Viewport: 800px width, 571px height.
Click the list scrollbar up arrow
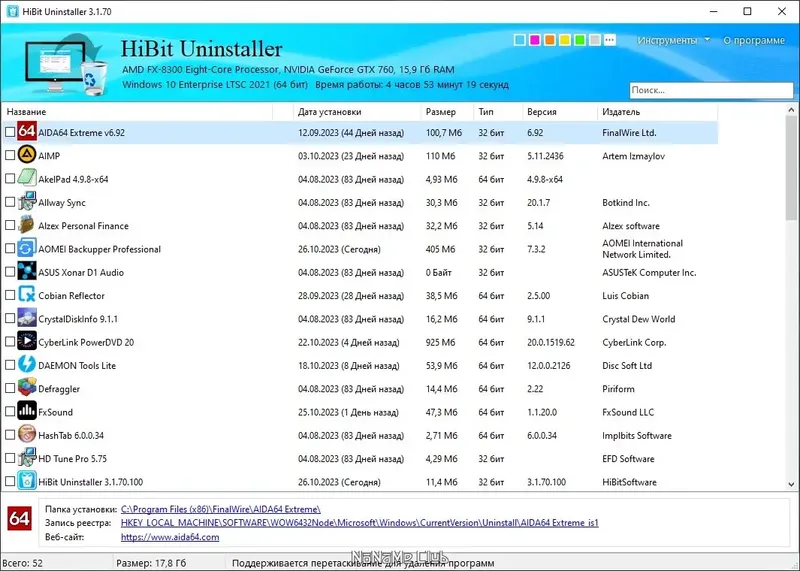[x=791, y=110]
